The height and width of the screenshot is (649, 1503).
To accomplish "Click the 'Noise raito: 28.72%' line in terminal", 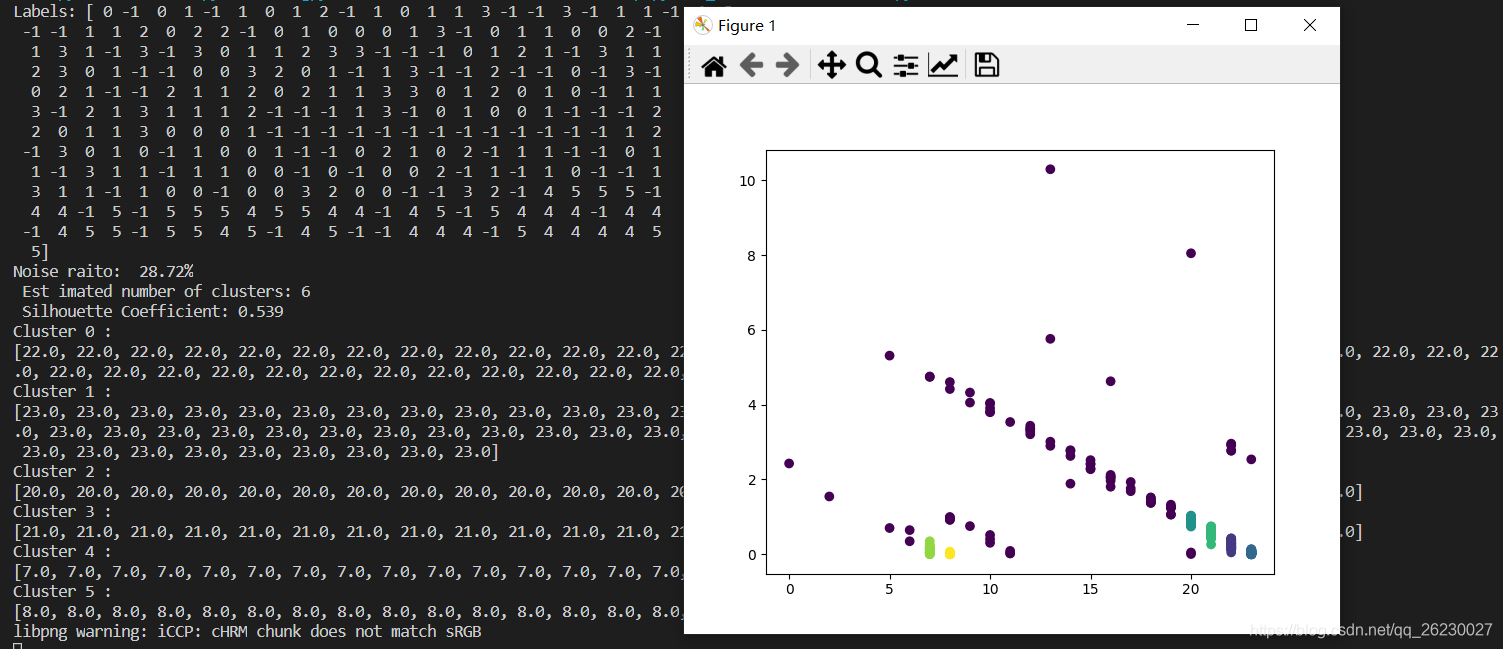I will [x=103, y=271].
